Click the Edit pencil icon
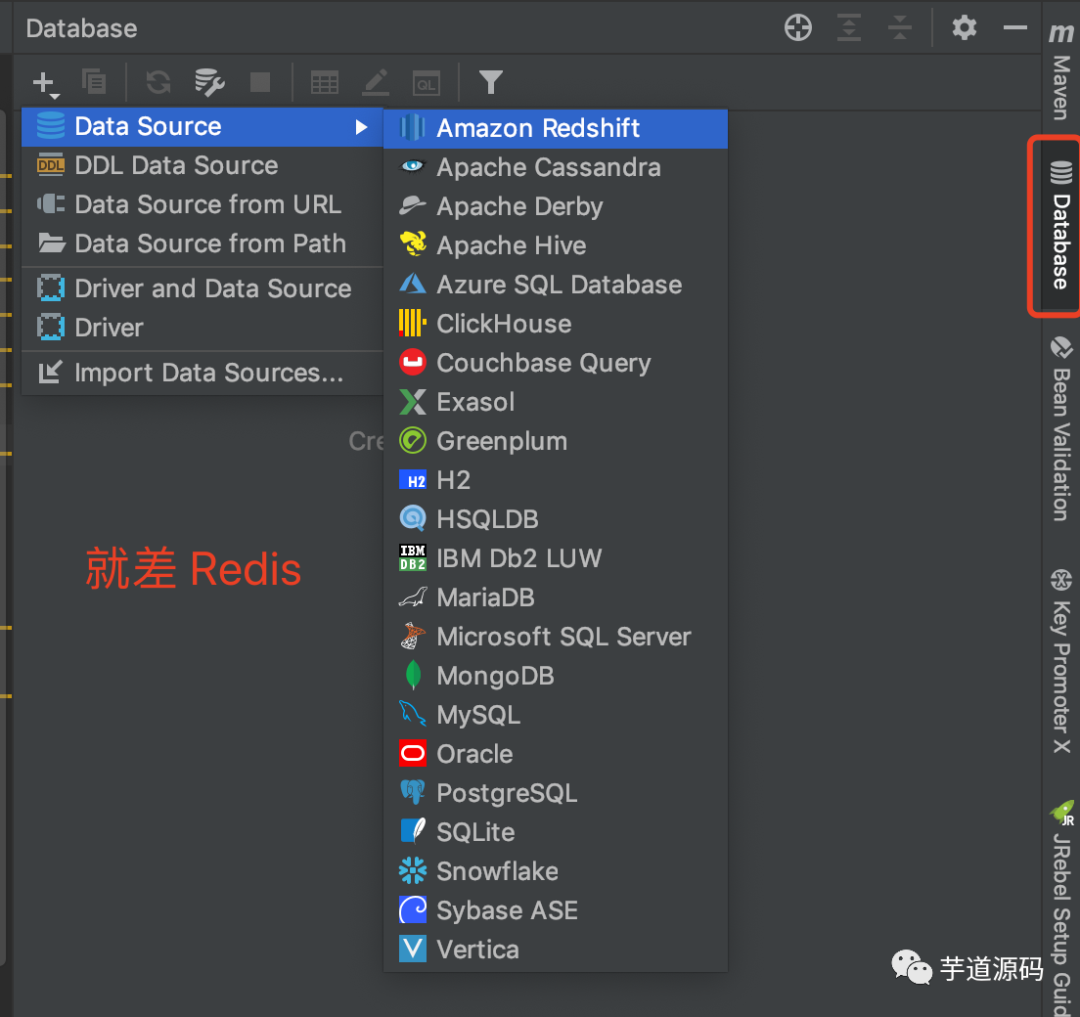The height and width of the screenshot is (1017, 1080). pos(376,83)
